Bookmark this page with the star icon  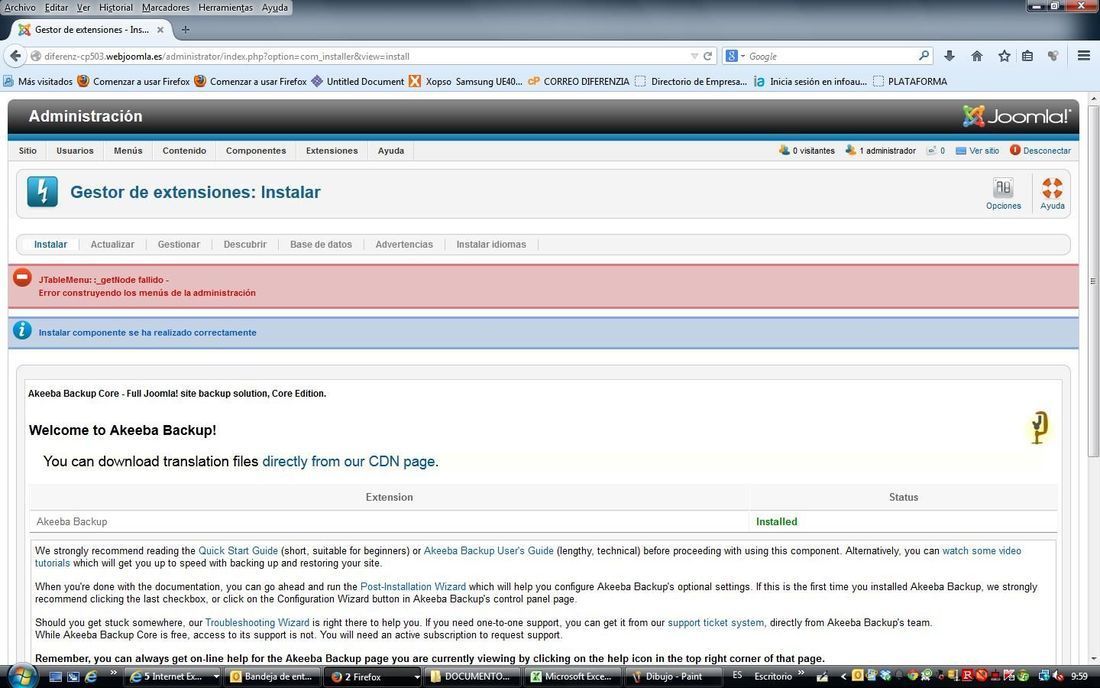[x=1004, y=56]
